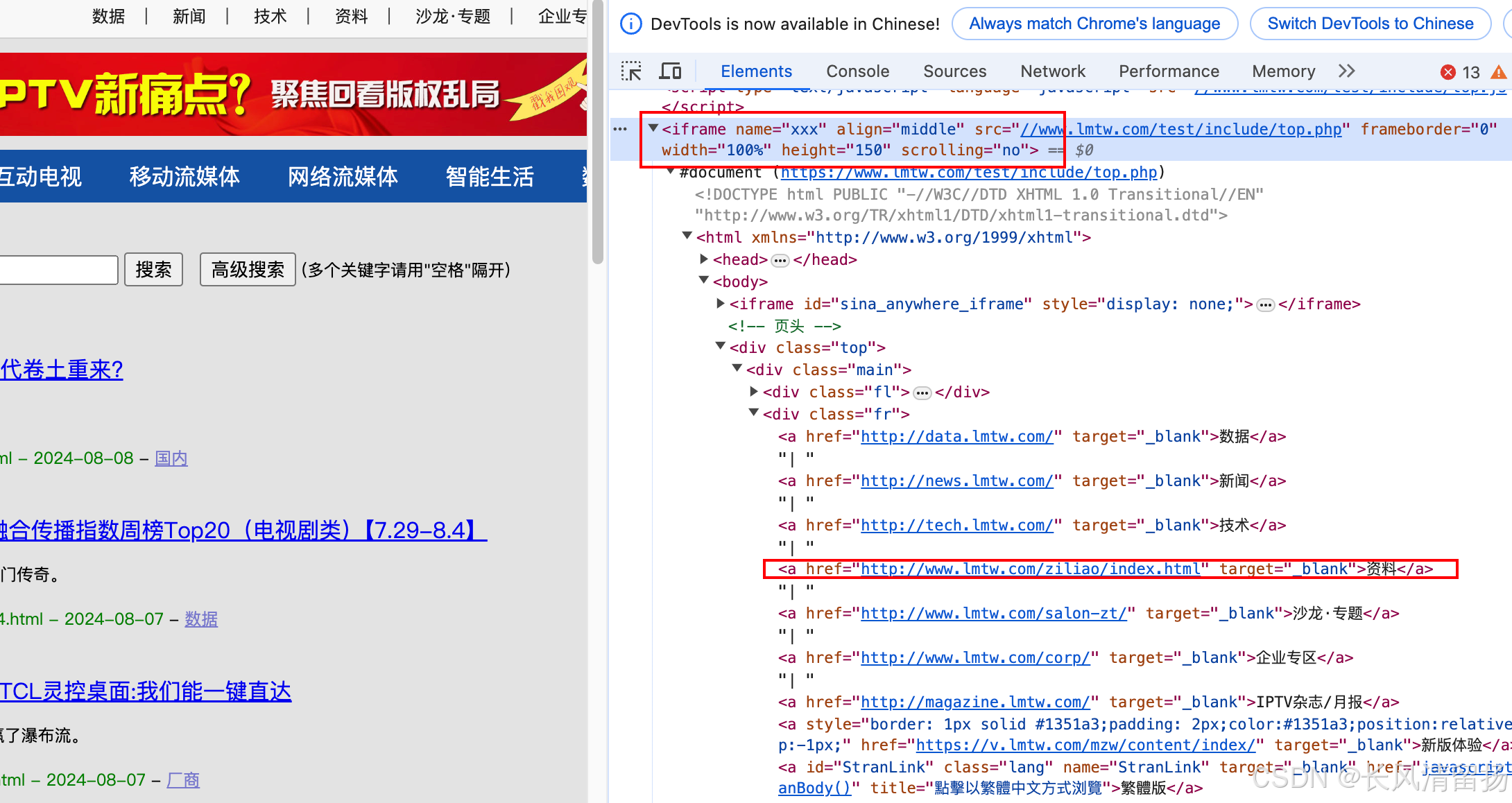Expand the sina_anywhere_iframe node
The width and height of the screenshot is (1512, 803).
point(721,304)
